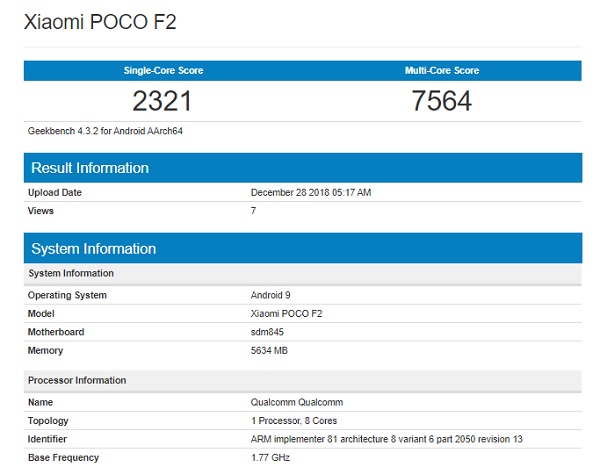Click the ARM implementer 81 identifier value

click(x=386, y=439)
